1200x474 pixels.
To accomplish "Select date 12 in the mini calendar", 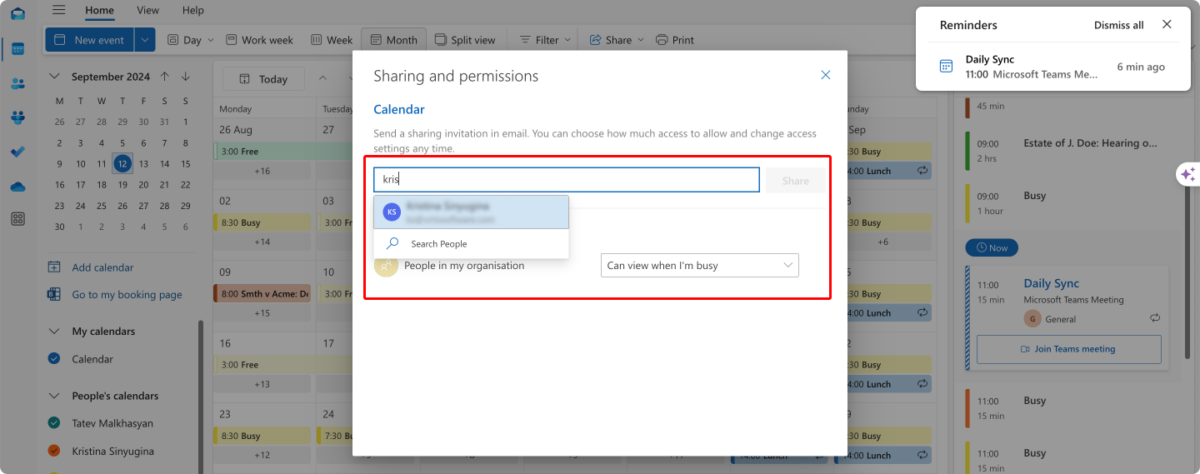I will 122,164.
